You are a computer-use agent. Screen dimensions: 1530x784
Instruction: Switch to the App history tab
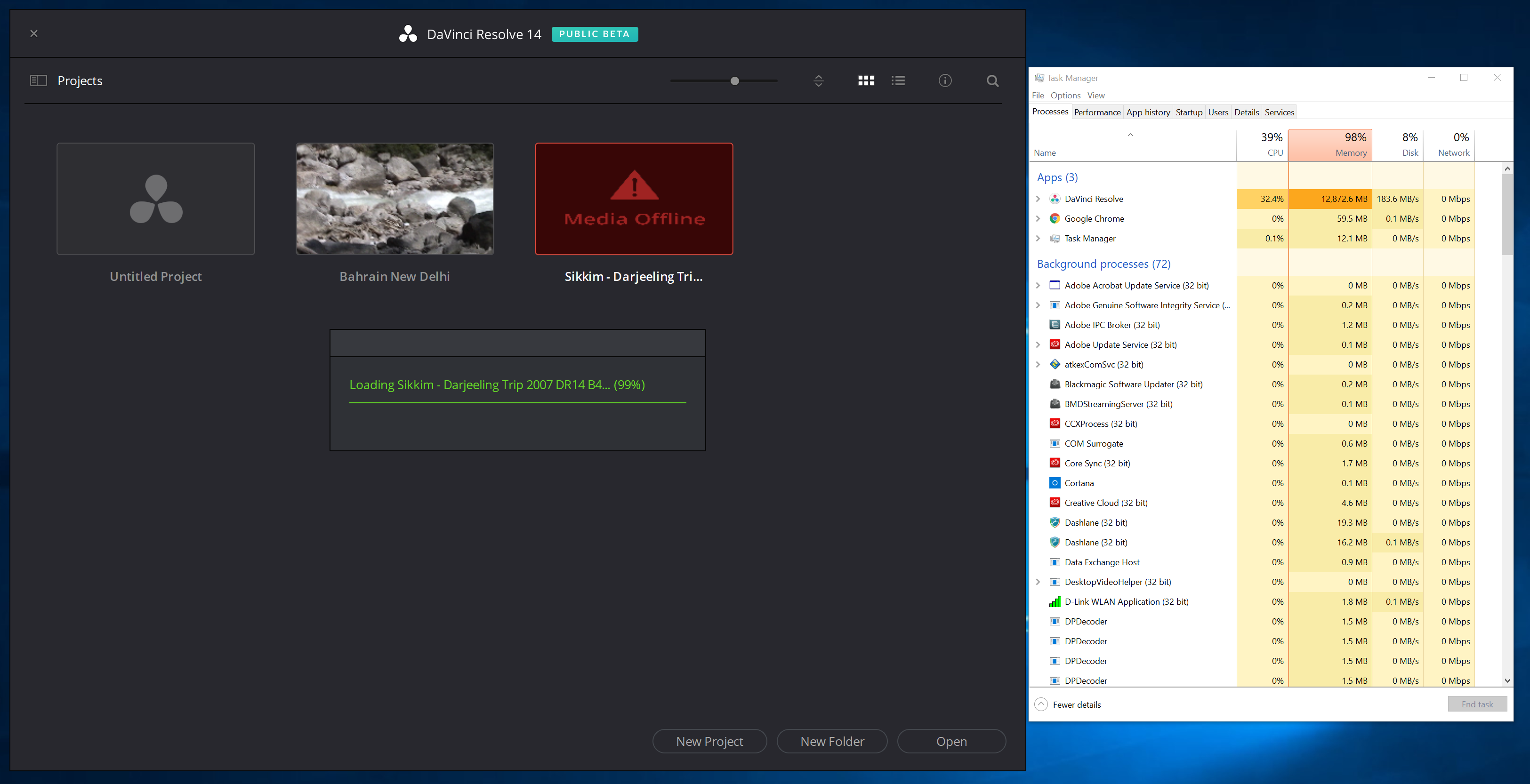point(1148,112)
